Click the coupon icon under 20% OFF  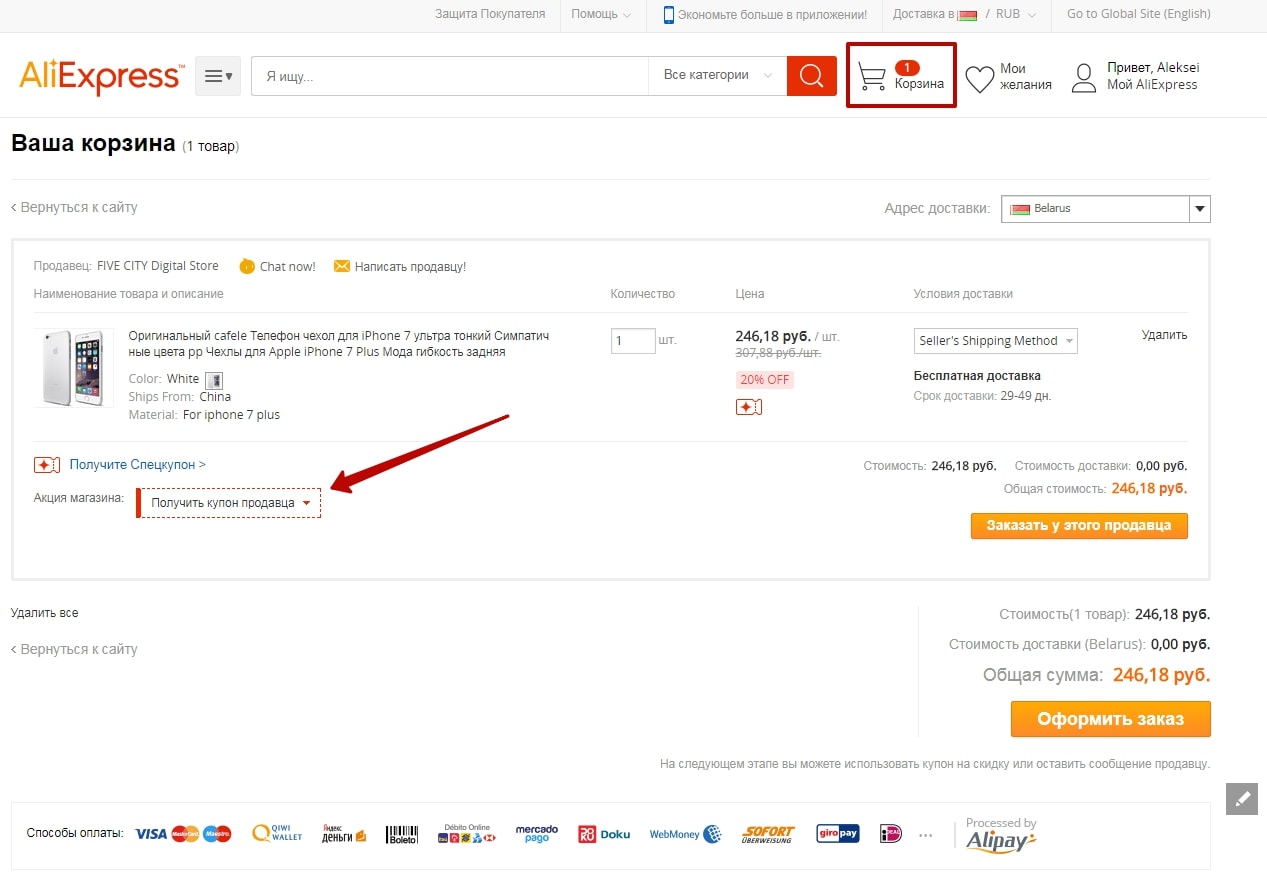click(748, 407)
